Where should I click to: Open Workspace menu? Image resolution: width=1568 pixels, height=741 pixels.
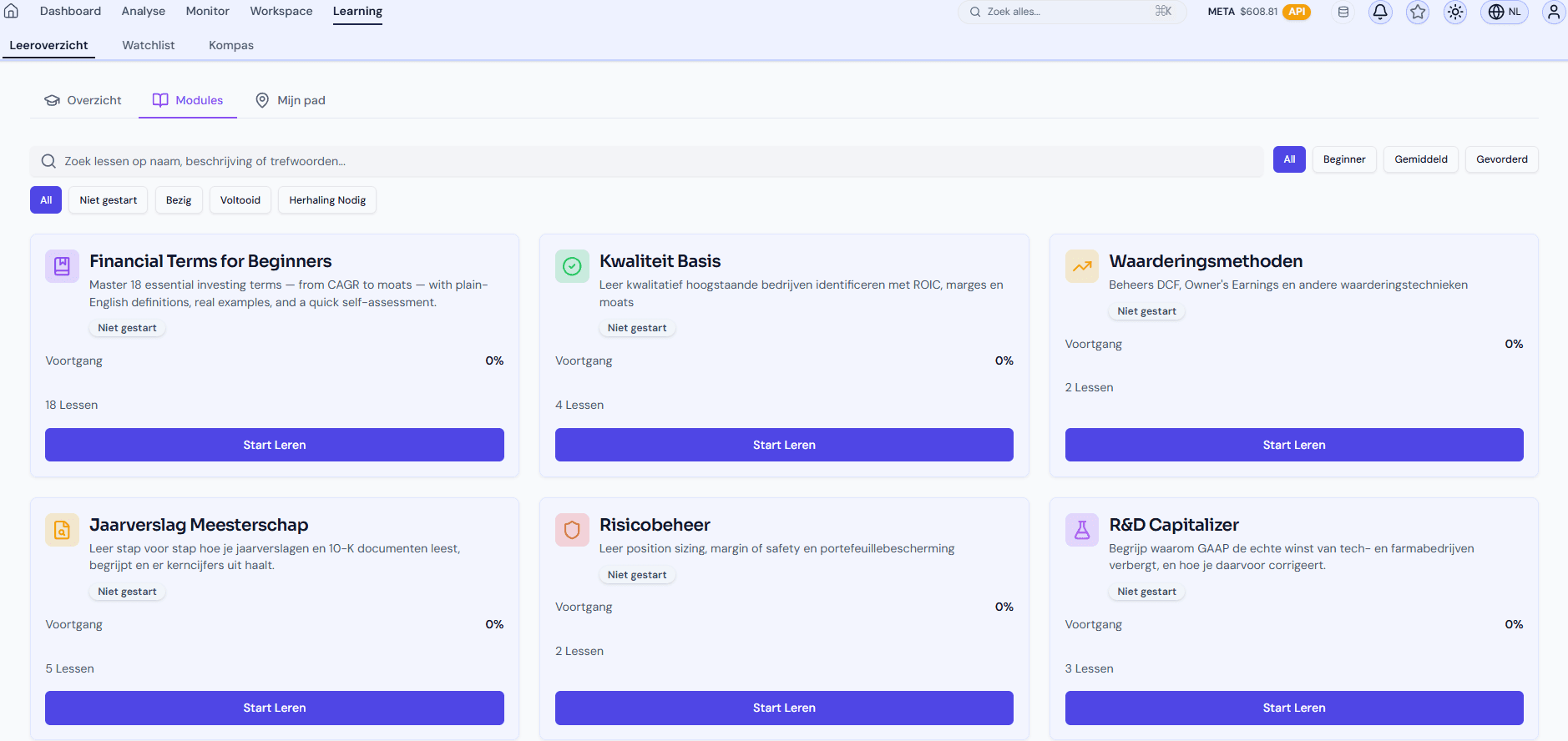281,11
